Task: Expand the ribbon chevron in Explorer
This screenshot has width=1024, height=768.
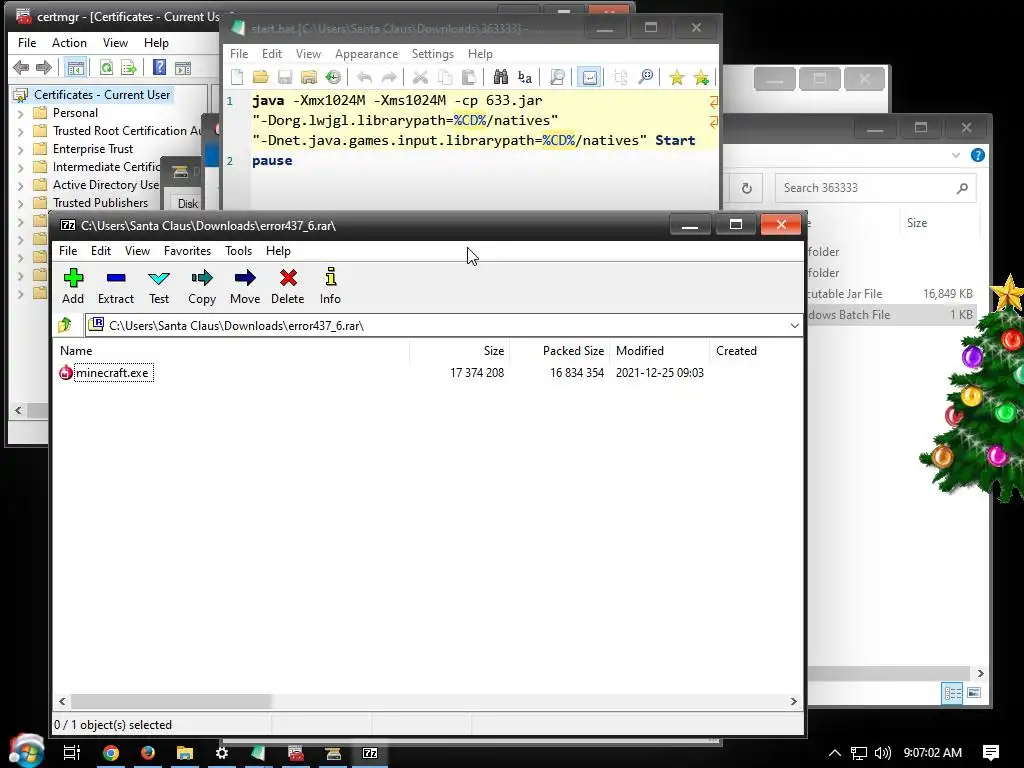Action: [956, 155]
